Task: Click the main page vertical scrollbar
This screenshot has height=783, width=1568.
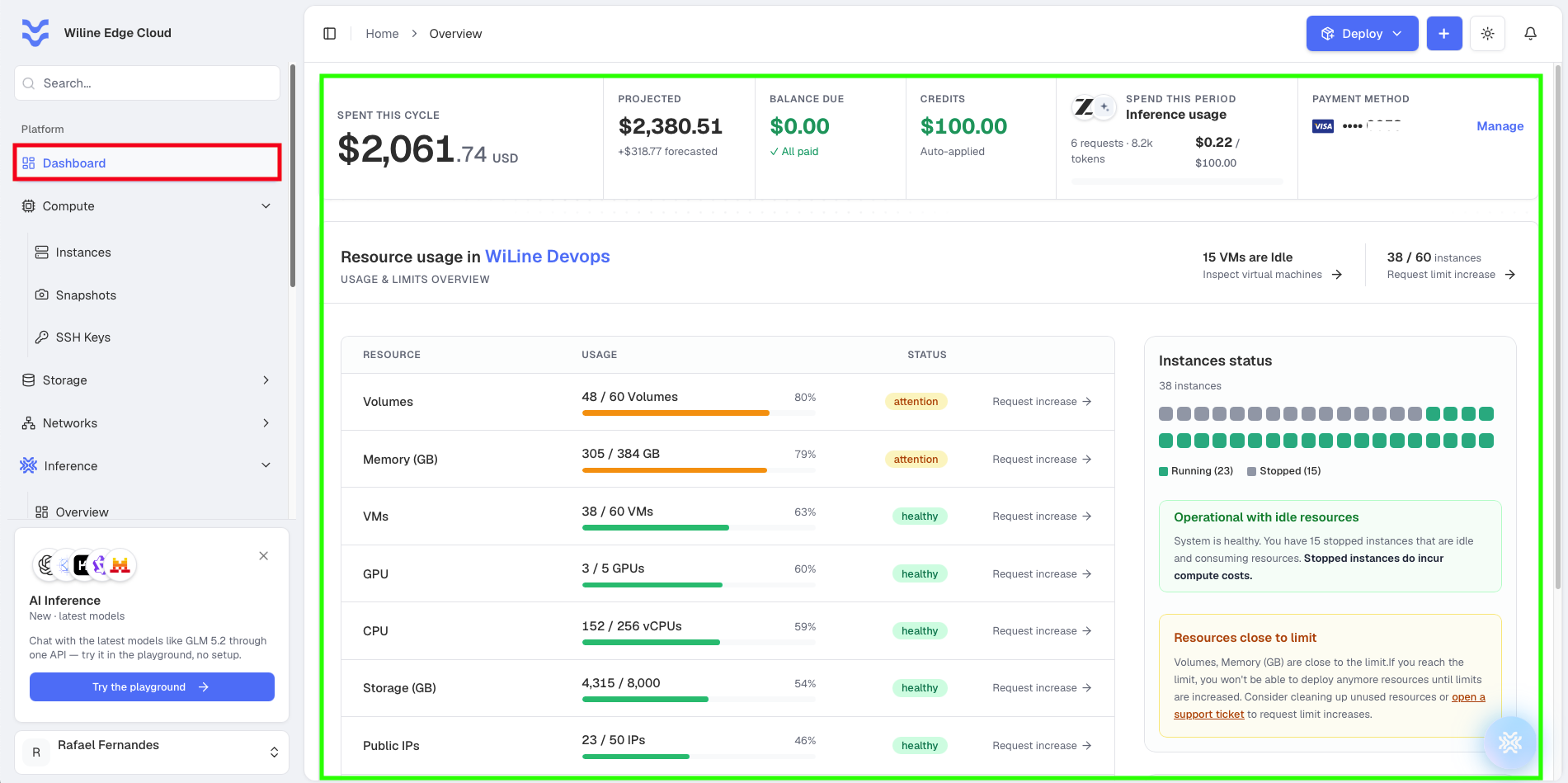Action: (1558, 328)
